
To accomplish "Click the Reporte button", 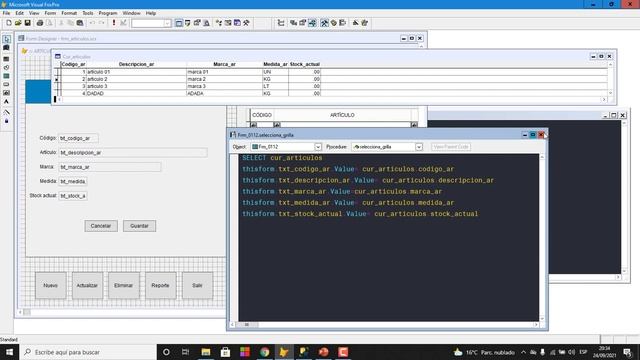I will (160, 286).
